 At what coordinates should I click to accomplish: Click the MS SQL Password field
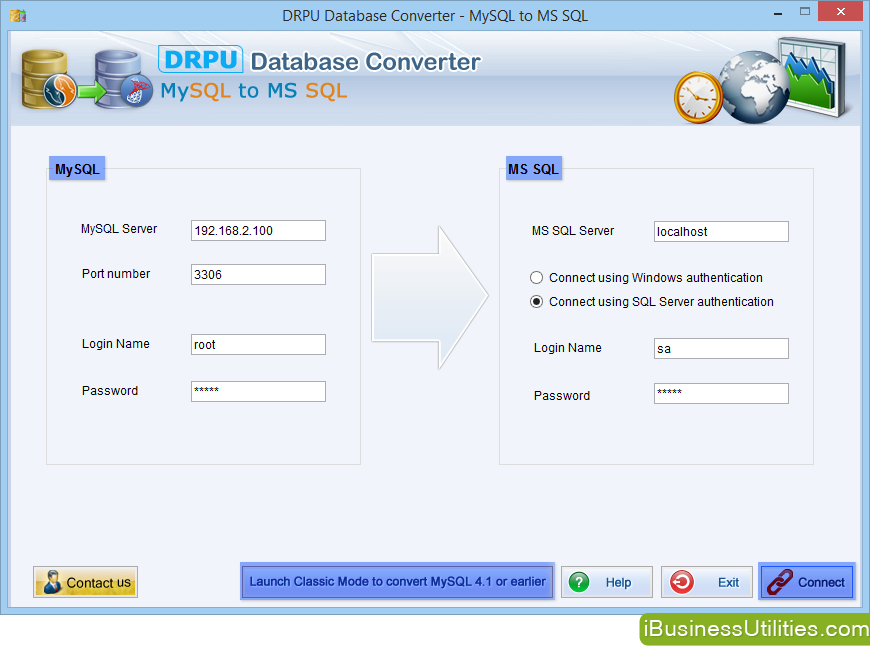pyautogui.click(x=721, y=394)
